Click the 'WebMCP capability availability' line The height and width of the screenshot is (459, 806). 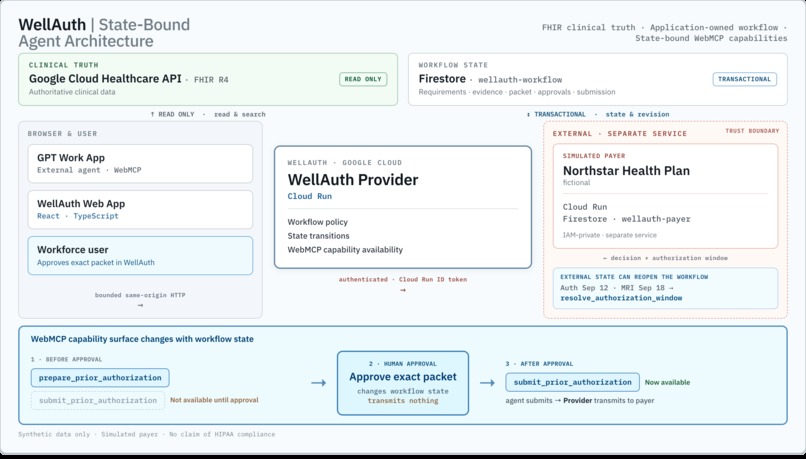tap(345, 250)
